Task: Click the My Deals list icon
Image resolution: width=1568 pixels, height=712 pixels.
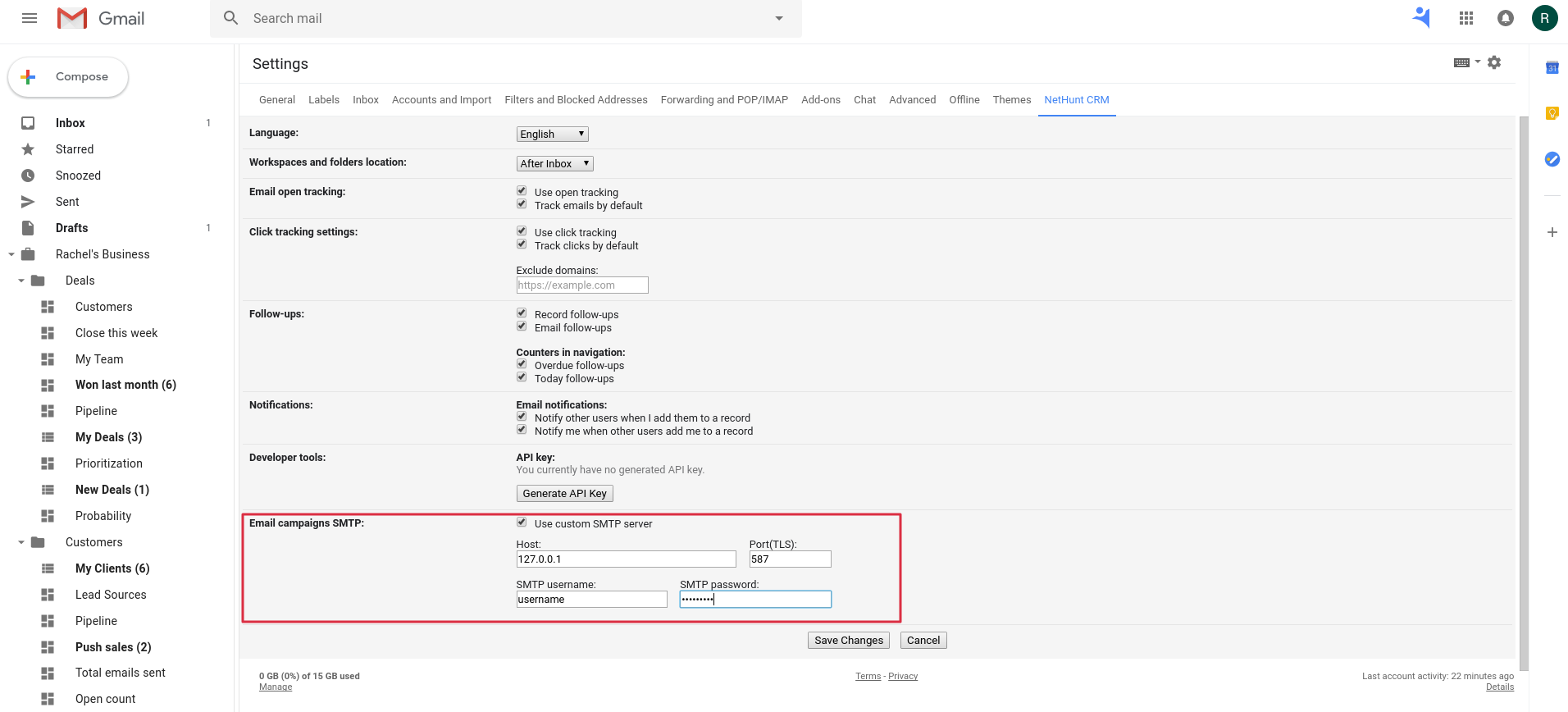Action: [48, 437]
